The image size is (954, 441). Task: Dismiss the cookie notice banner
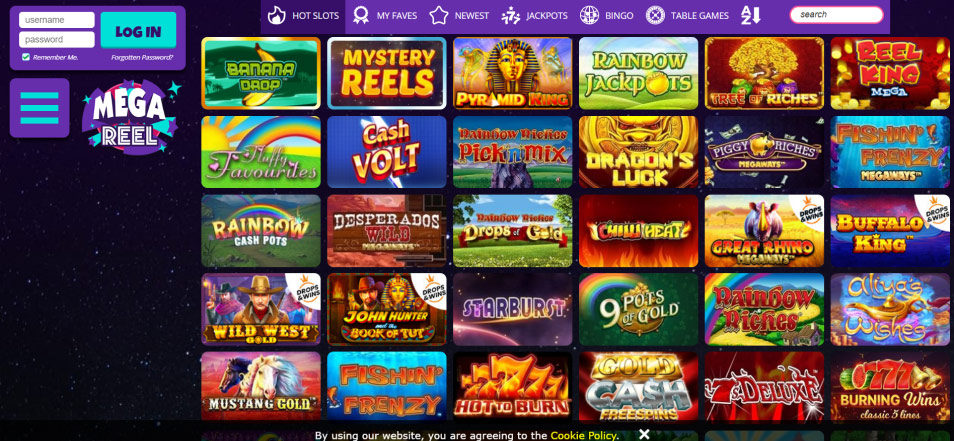point(644,434)
